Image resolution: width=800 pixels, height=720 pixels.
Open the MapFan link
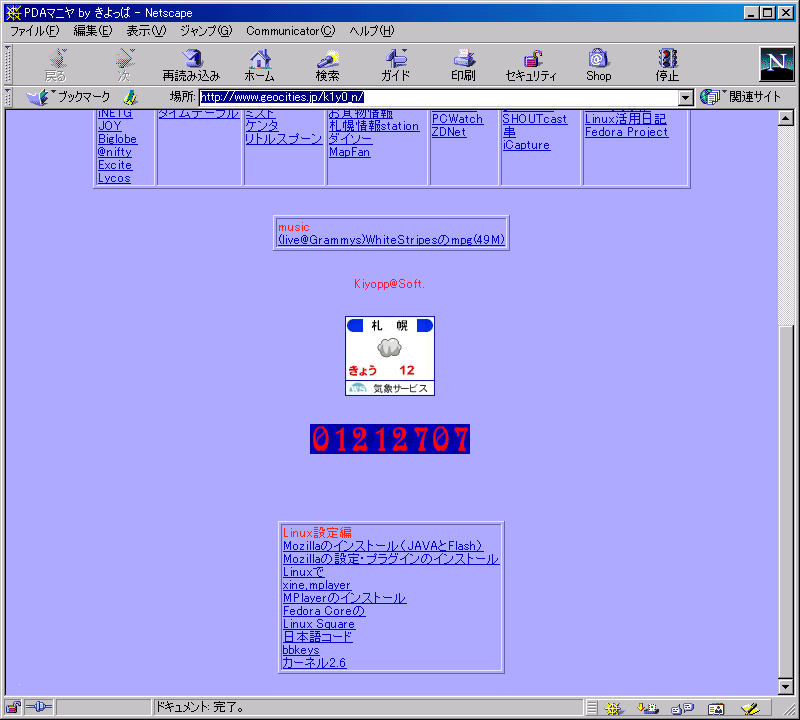coord(349,152)
